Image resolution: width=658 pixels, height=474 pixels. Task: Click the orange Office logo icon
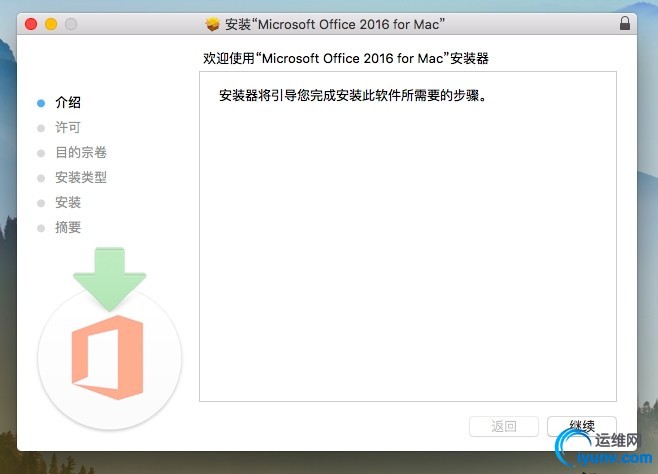(x=108, y=357)
